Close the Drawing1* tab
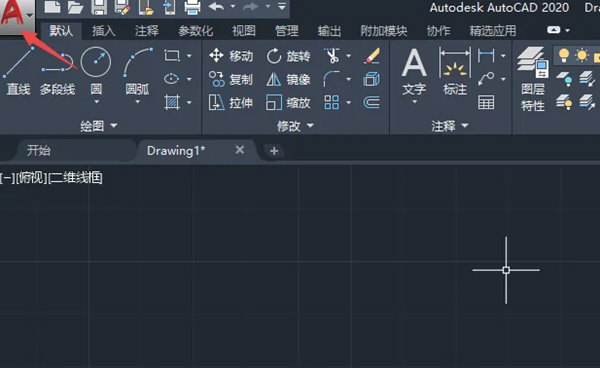Viewport: 600px width, 368px height. pyautogui.click(x=240, y=150)
